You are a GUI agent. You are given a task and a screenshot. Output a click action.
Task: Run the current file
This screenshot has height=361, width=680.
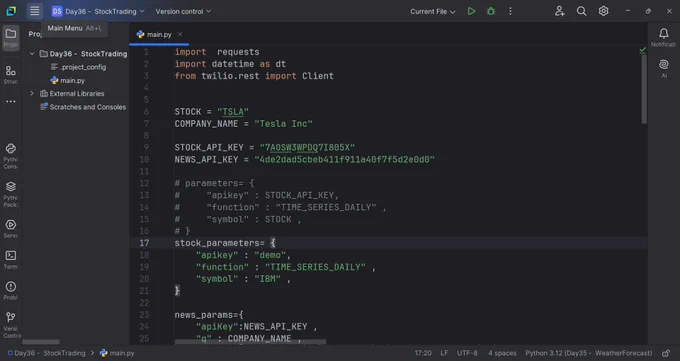(x=471, y=11)
